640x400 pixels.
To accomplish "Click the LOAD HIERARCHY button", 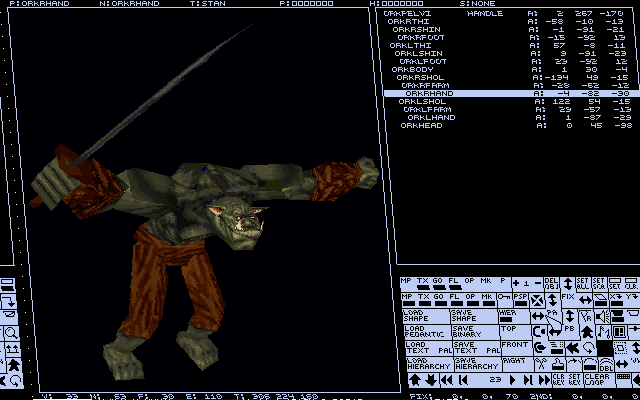I will [430, 364].
